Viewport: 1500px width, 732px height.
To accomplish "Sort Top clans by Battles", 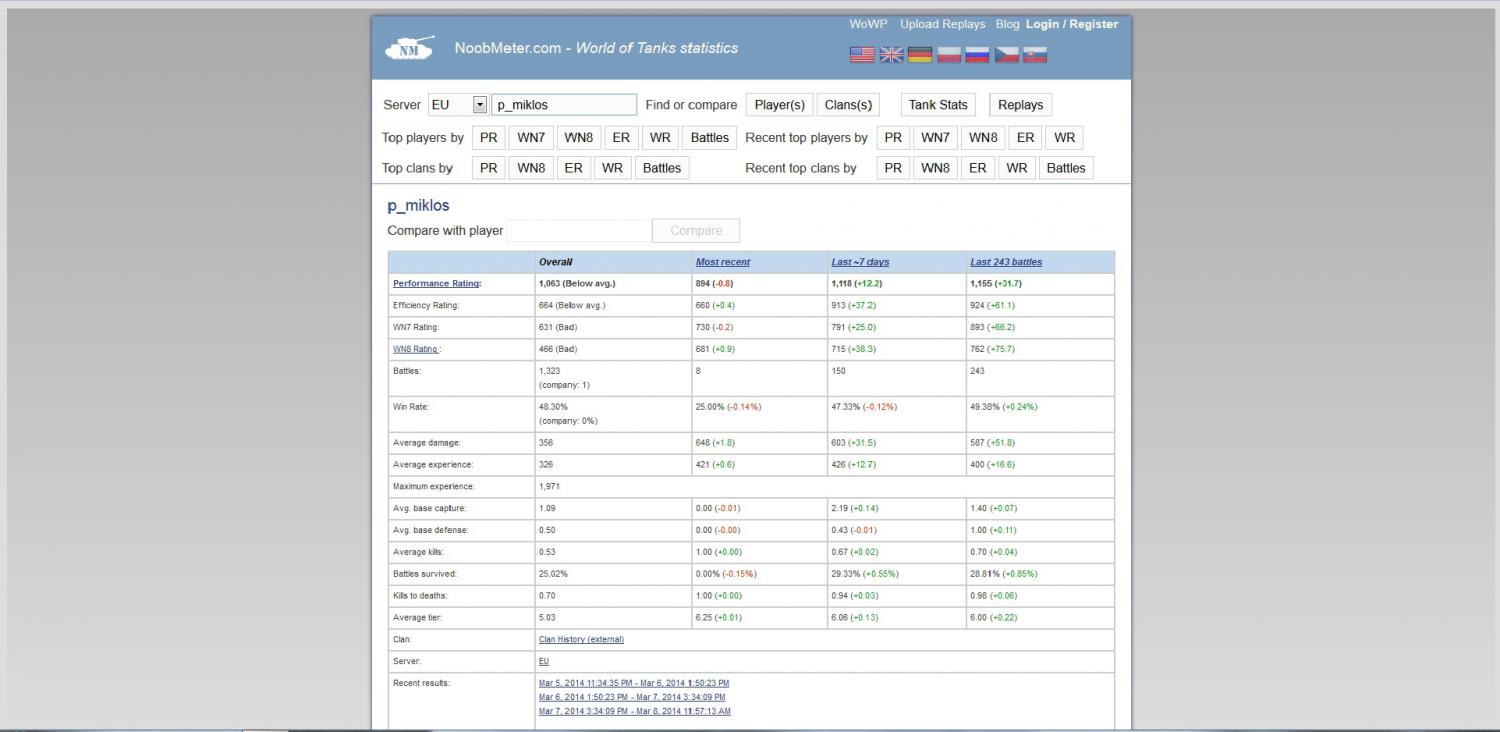I will pos(662,168).
